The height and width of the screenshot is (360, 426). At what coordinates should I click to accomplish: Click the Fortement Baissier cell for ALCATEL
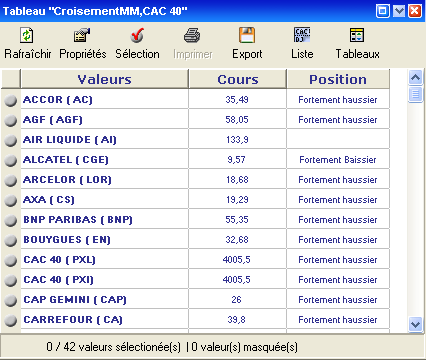click(x=338, y=160)
